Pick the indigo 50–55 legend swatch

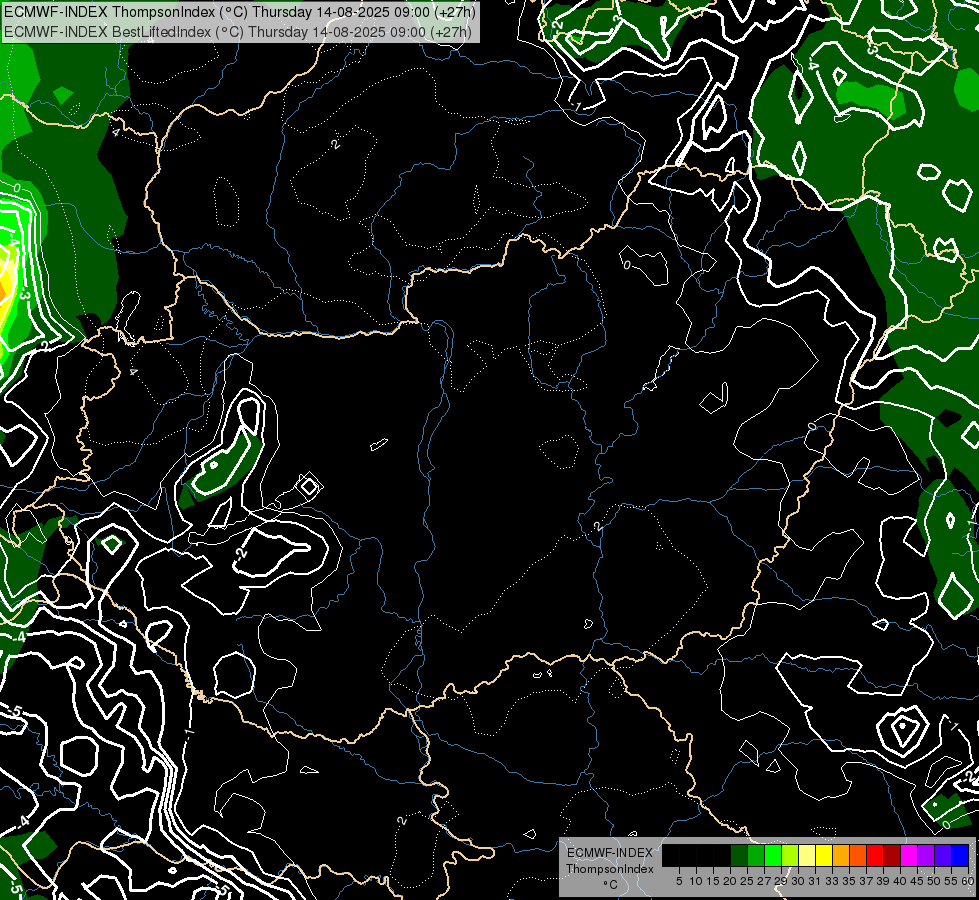(943, 856)
